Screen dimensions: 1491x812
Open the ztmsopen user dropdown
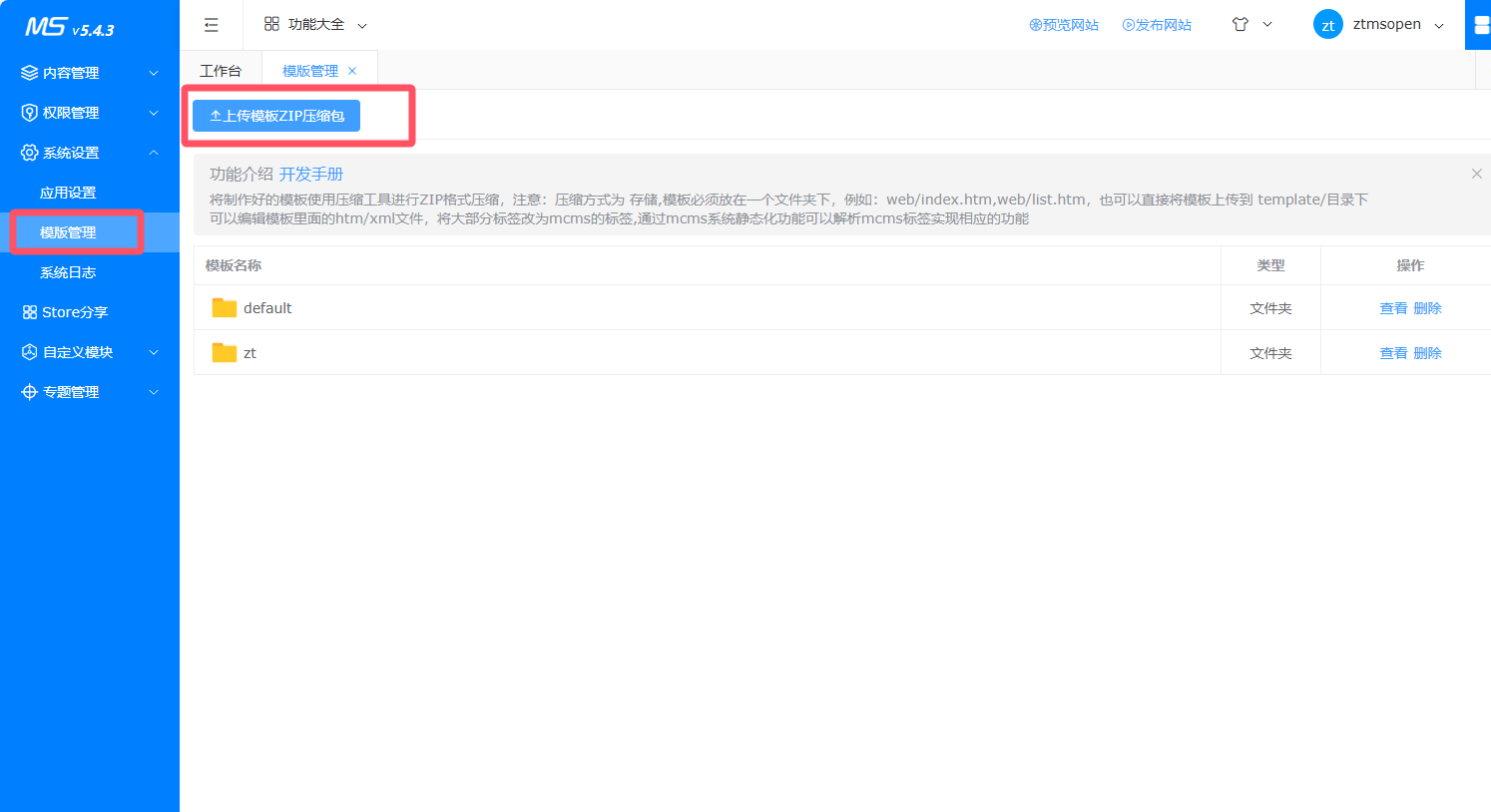[x=1397, y=25]
